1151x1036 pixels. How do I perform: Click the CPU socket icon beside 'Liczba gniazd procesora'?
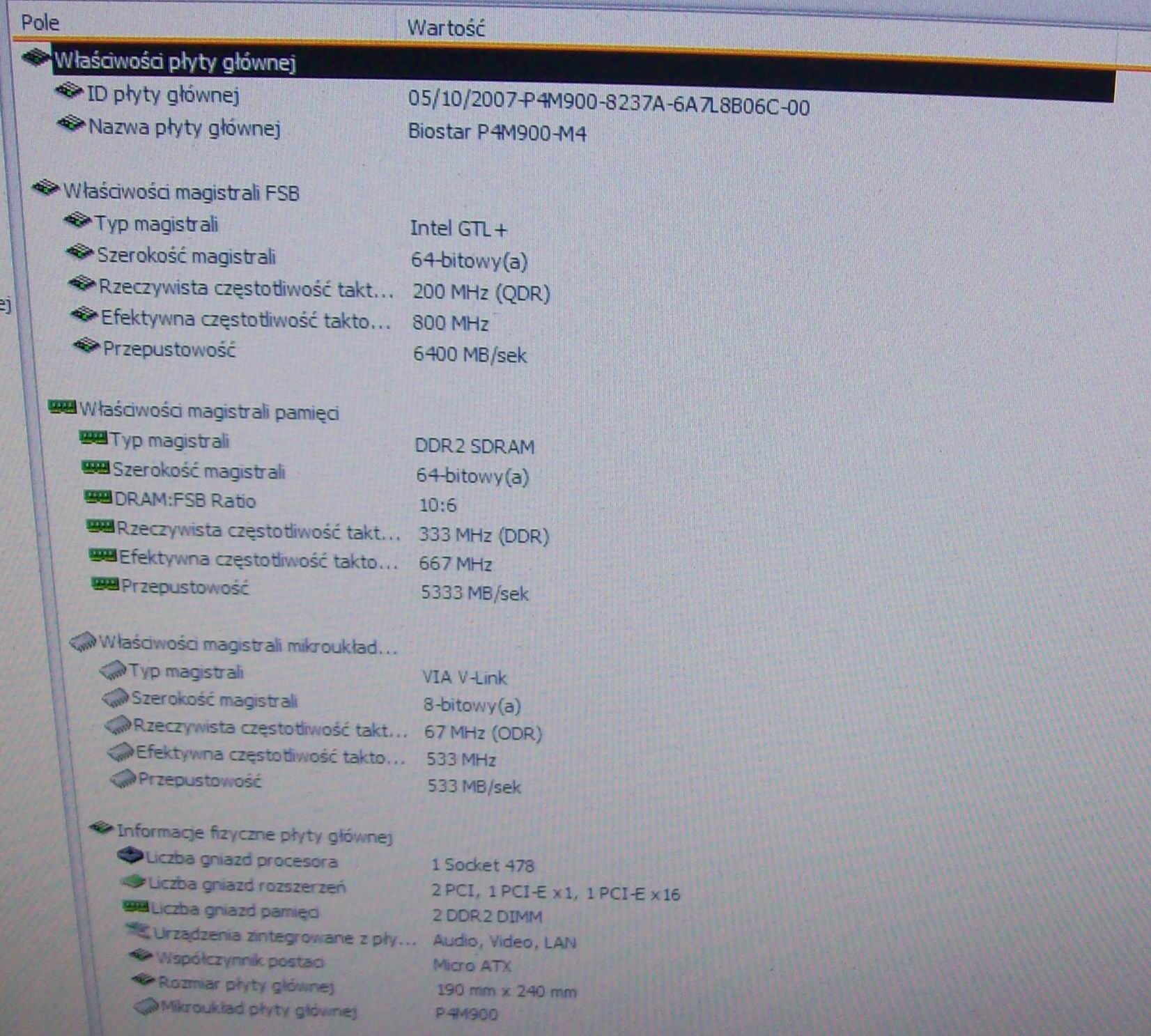(x=130, y=856)
